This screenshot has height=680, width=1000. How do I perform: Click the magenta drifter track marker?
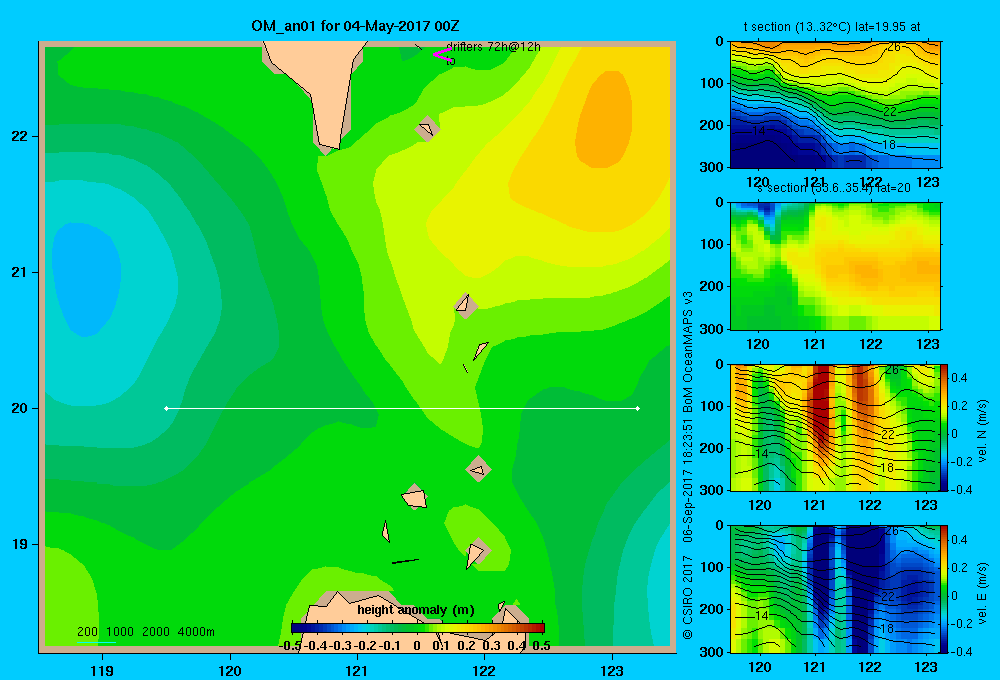pos(441,54)
